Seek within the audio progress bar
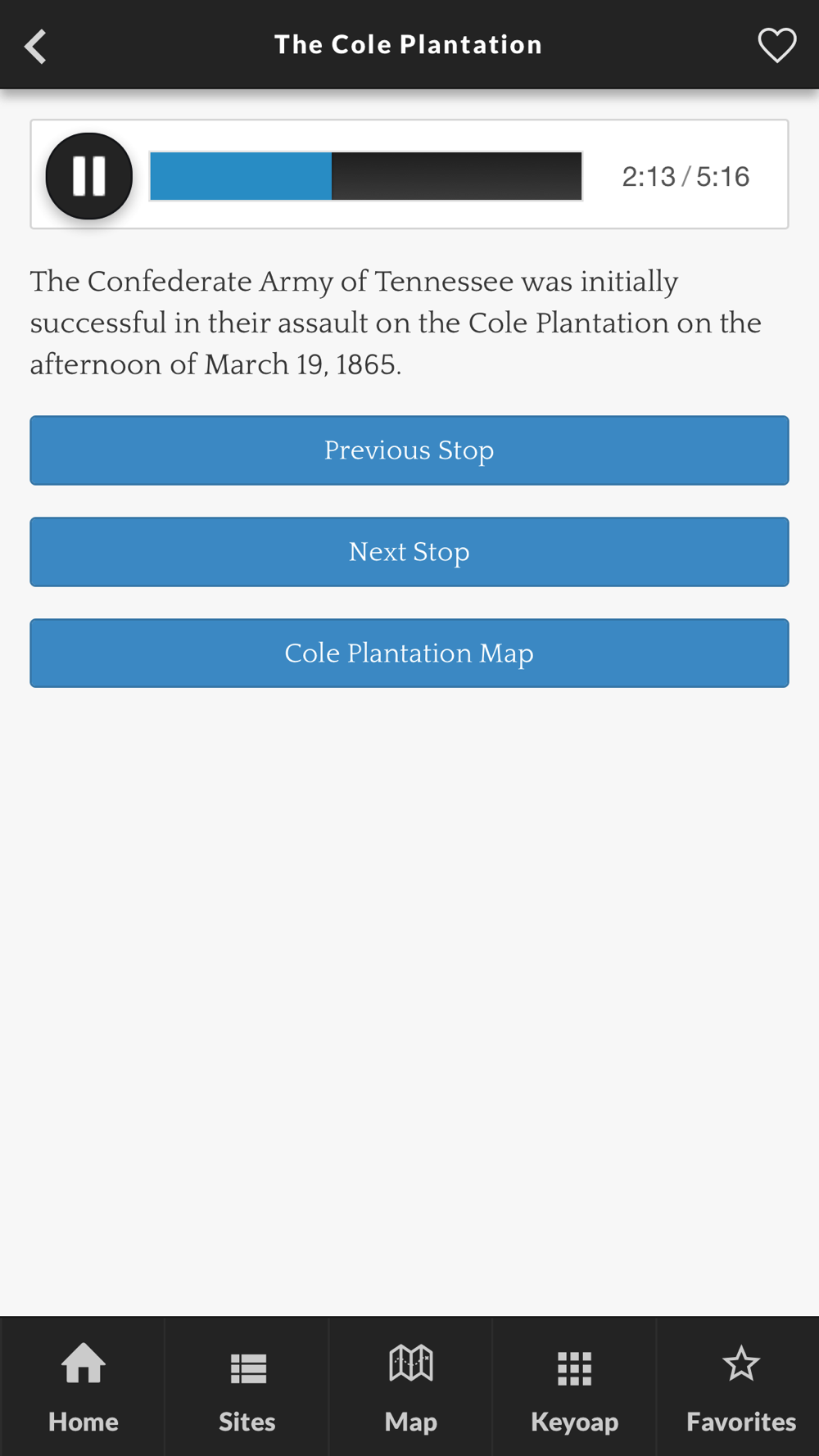The width and height of the screenshot is (819, 1456). pyautogui.click(x=366, y=176)
